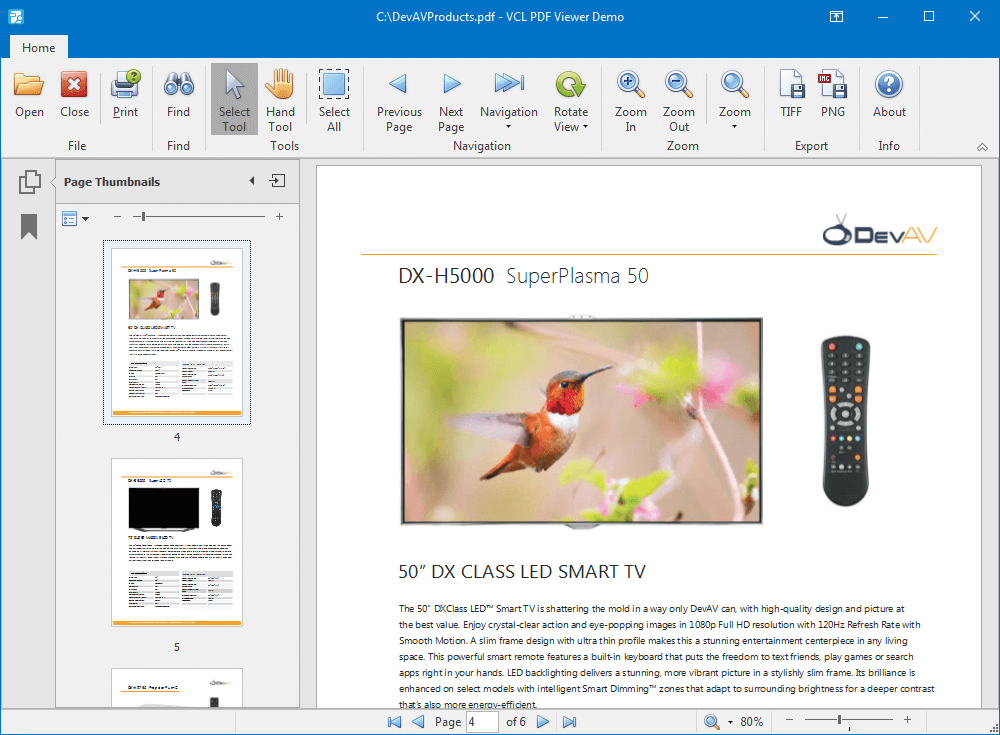Screen dimensions: 1000x735
Task: Close the current document via ribbon
Action: click(75, 96)
